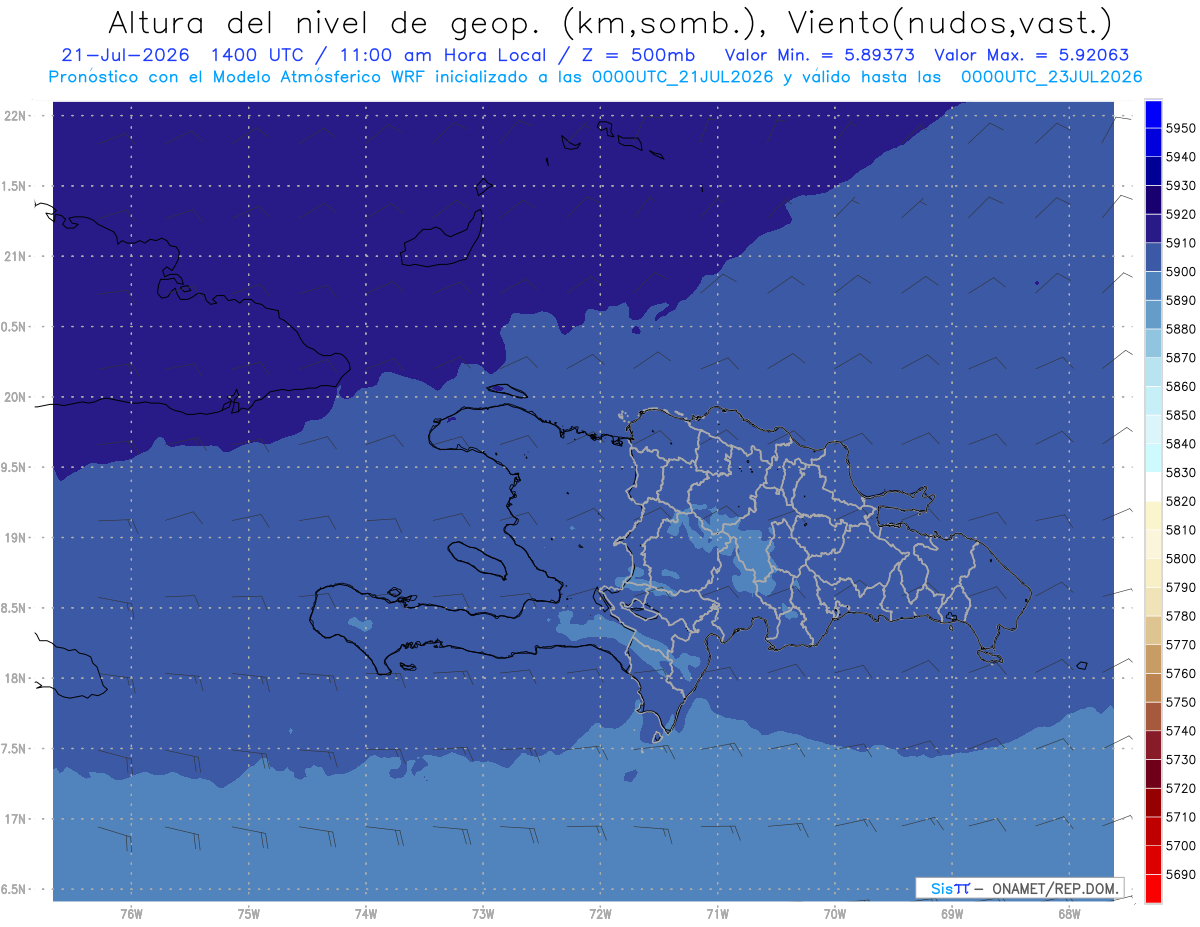Click the '5740' color bar label

click(x=1180, y=731)
